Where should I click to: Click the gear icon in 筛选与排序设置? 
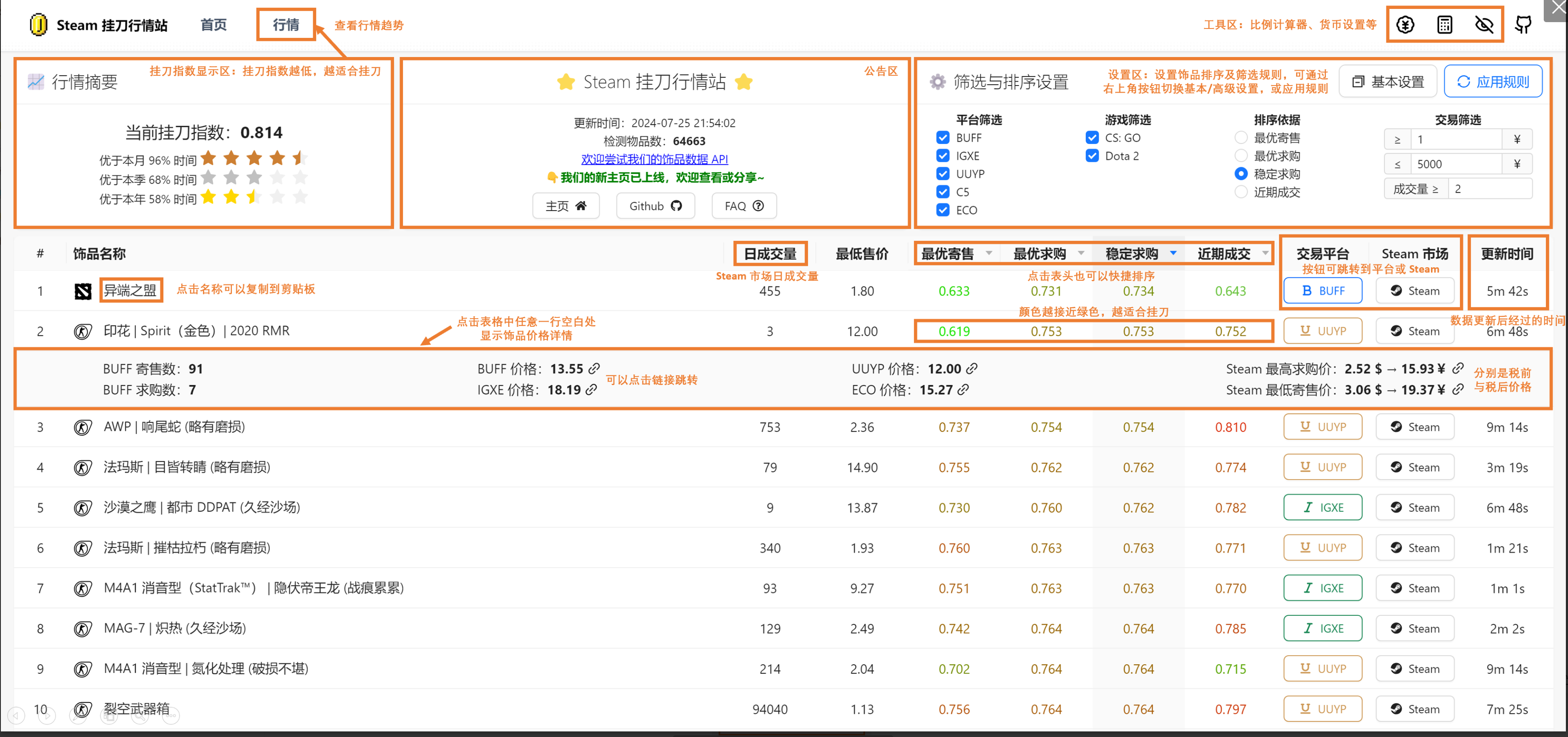[938, 82]
